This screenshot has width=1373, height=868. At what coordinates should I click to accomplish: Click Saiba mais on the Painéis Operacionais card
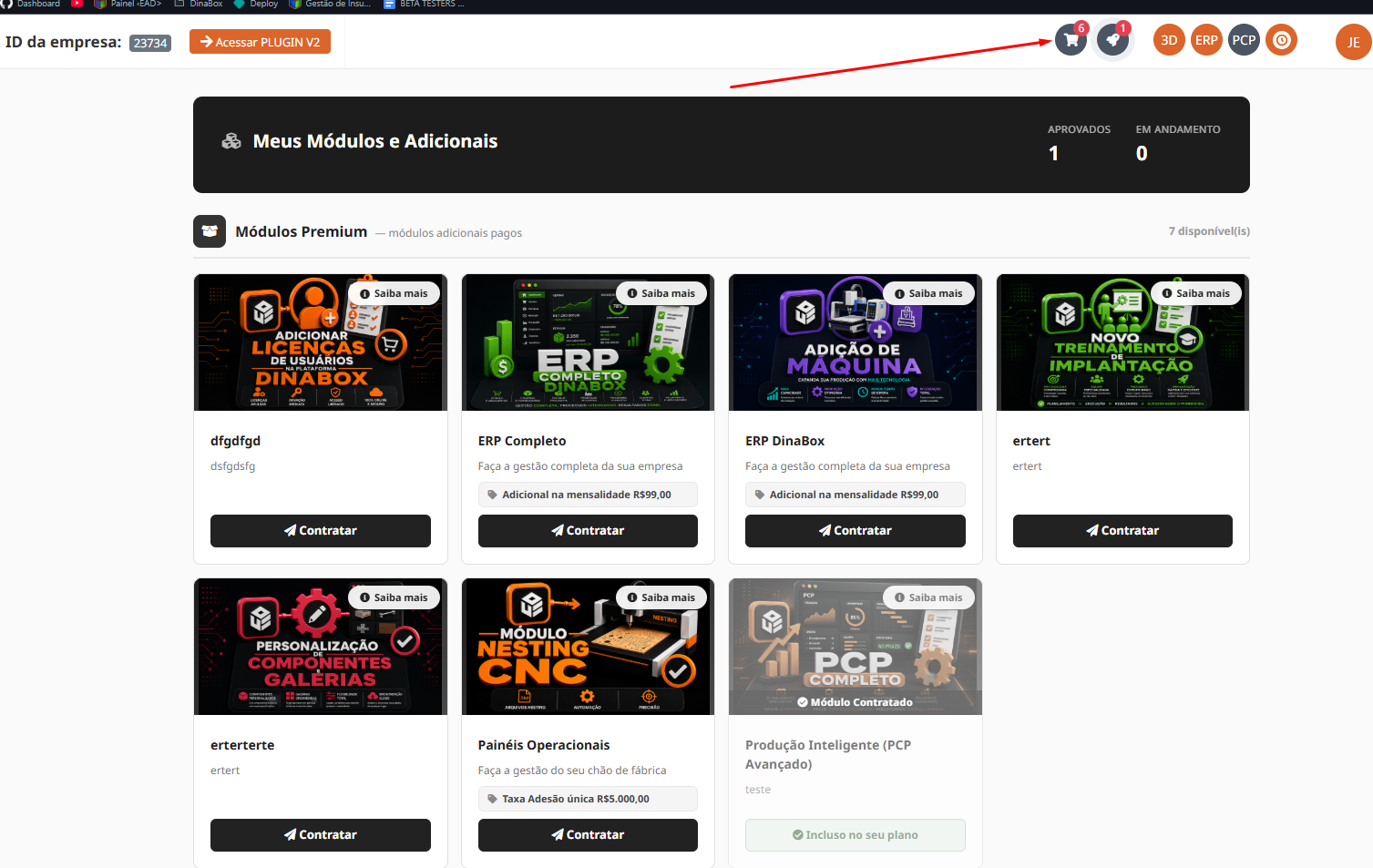coord(661,597)
